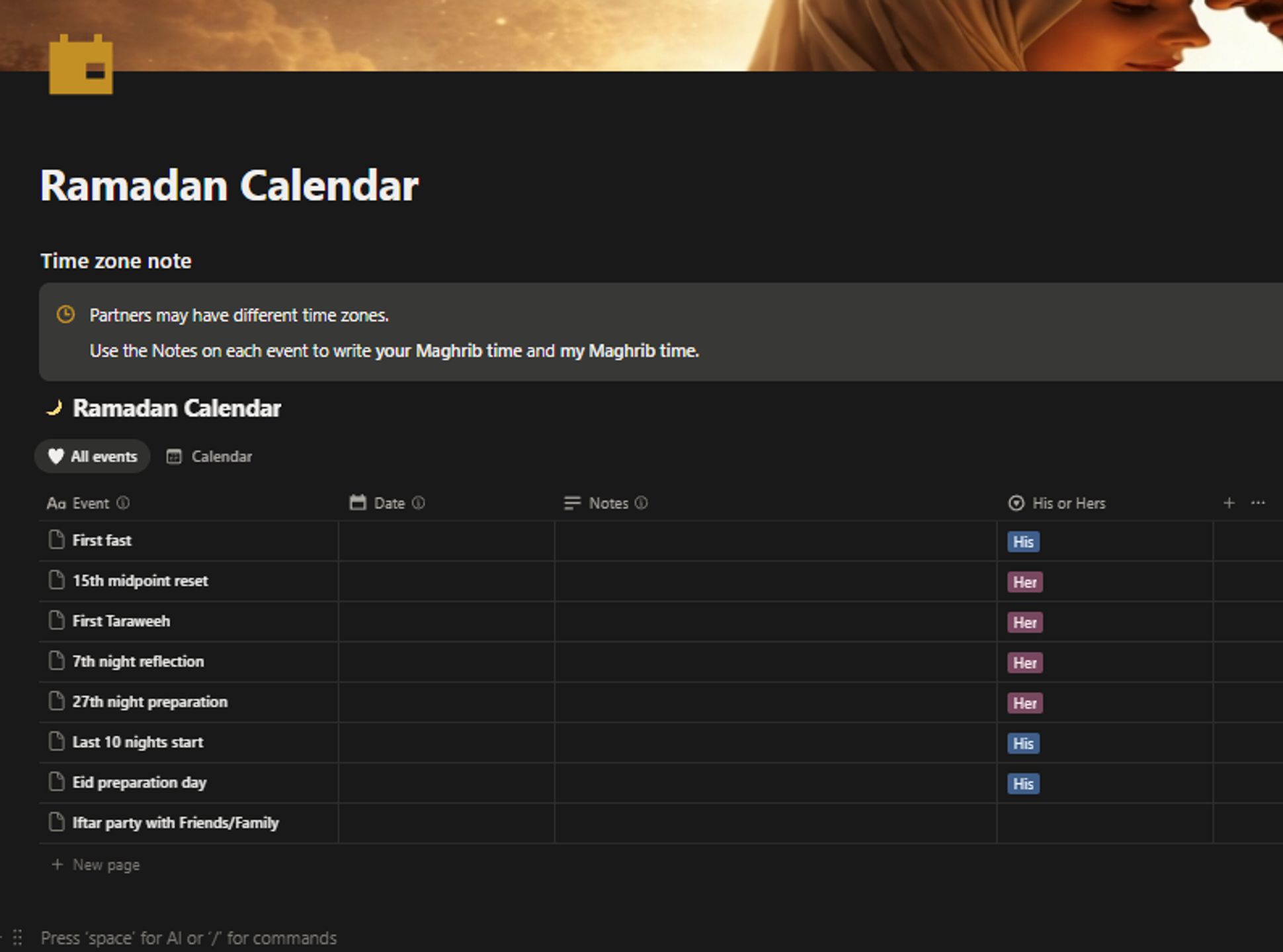The width and height of the screenshot is (1283, 952).
Task: Click the info icon beside Event column
Action: (x=123, y=503)
